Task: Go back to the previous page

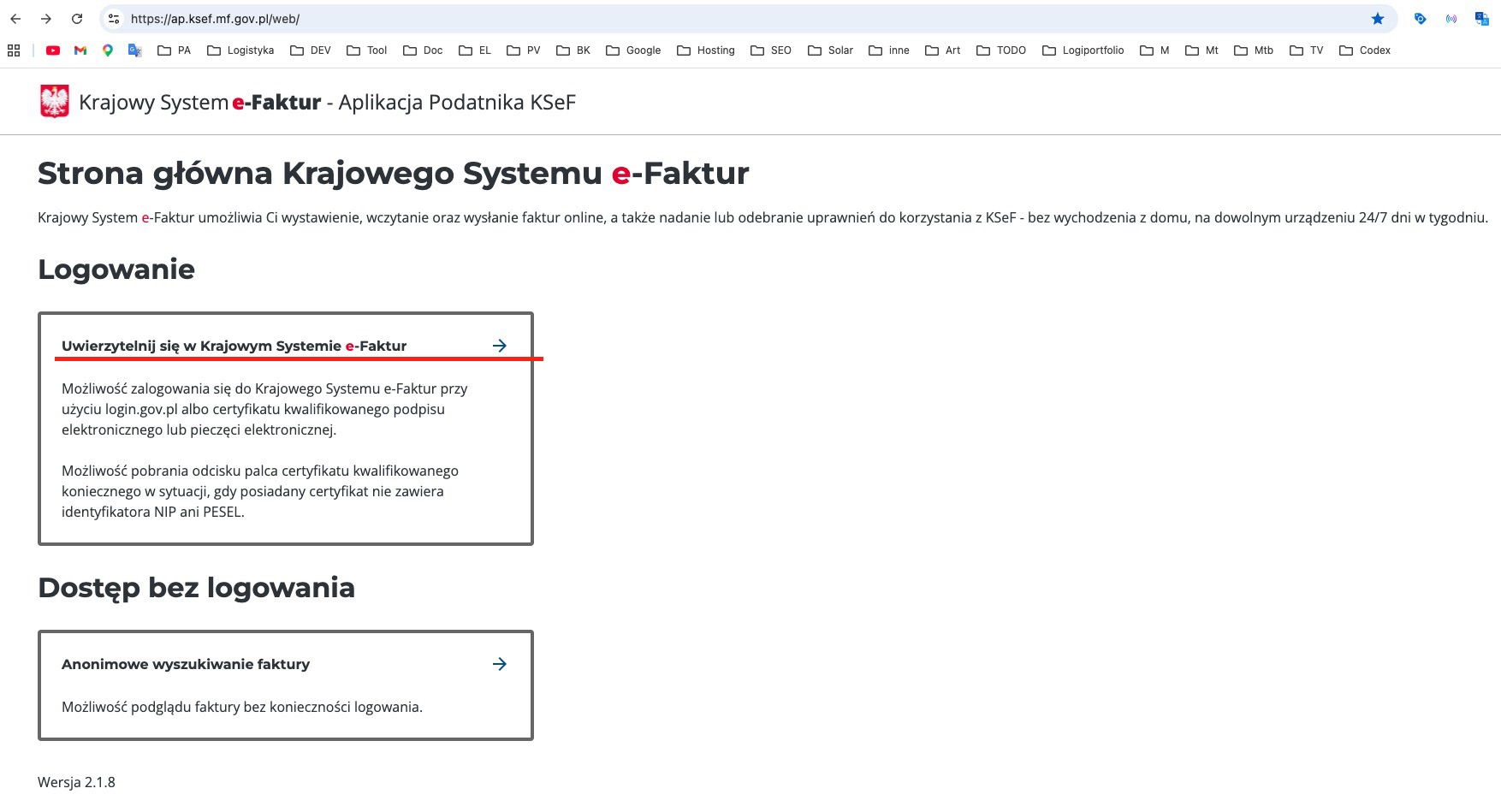Action: pyautogui.click(x=15, y=19)
